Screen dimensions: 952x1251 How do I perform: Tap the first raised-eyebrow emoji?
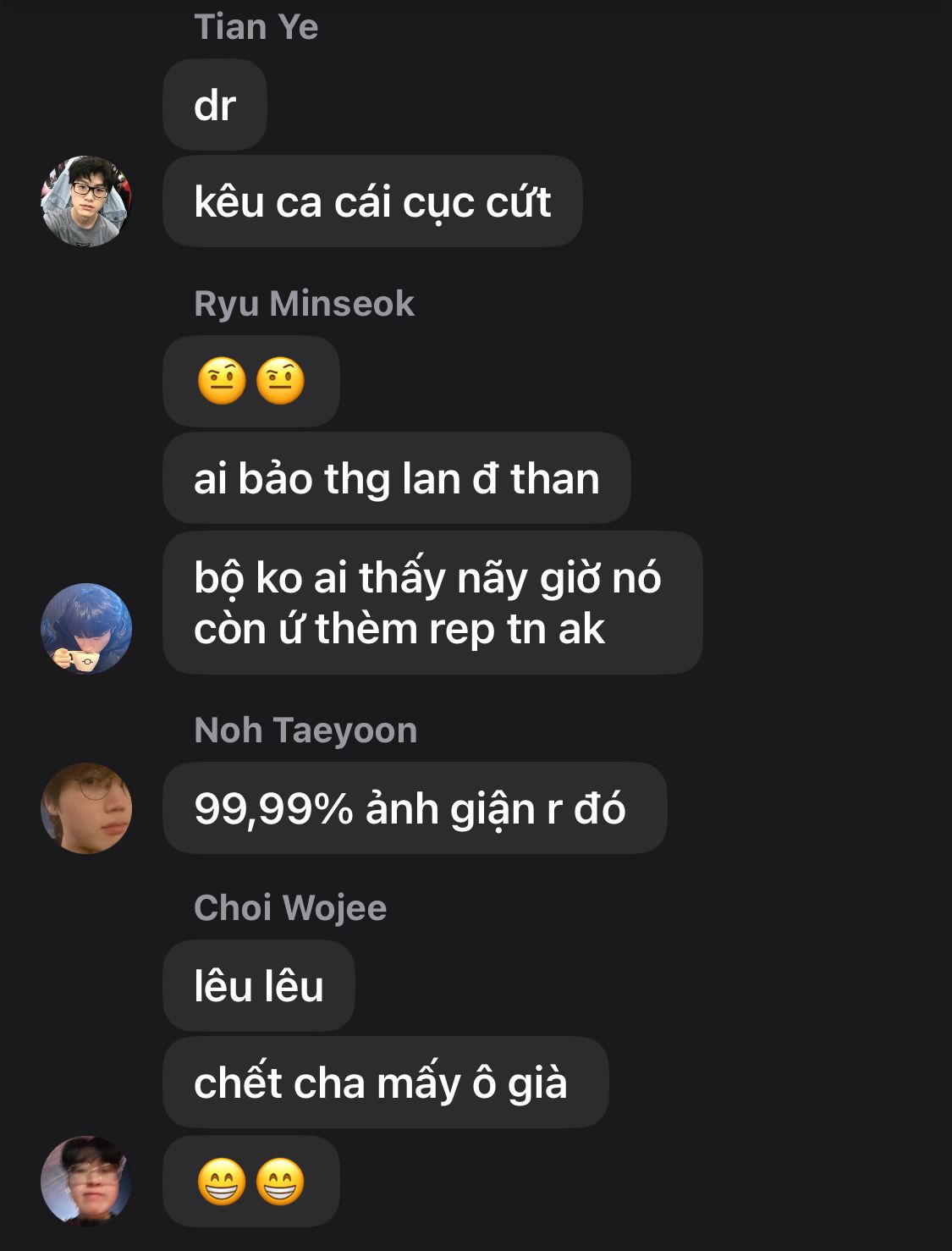(222, 381)
